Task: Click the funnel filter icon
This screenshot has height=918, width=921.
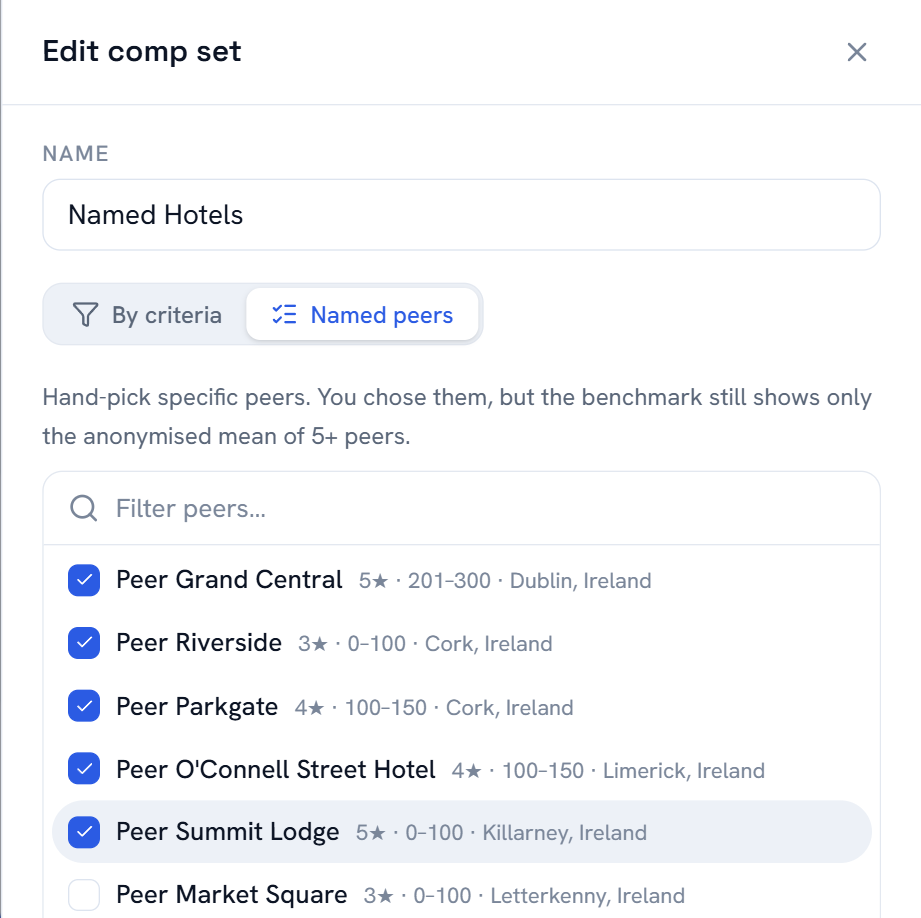Action: tap(85, 315)
